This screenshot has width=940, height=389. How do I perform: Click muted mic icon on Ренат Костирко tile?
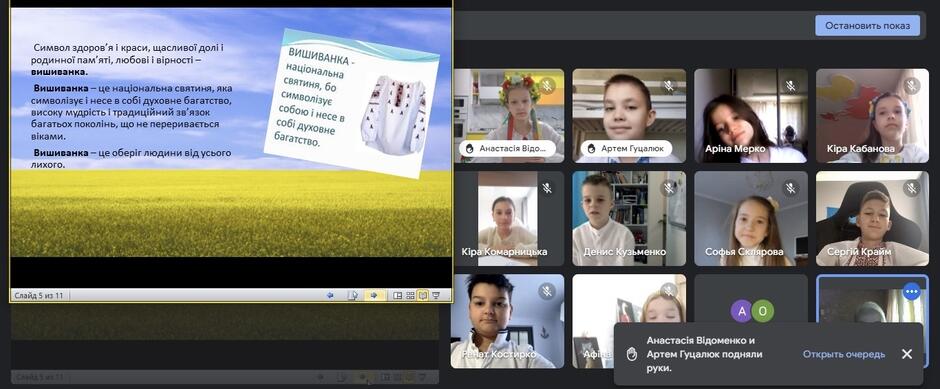pyautogui.click(x=547, y=291)
